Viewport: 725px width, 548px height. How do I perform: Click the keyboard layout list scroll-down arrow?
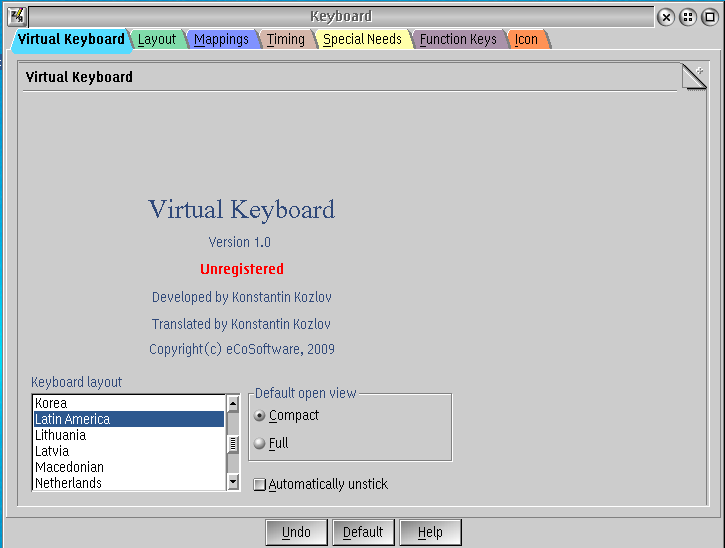point(233,482)
